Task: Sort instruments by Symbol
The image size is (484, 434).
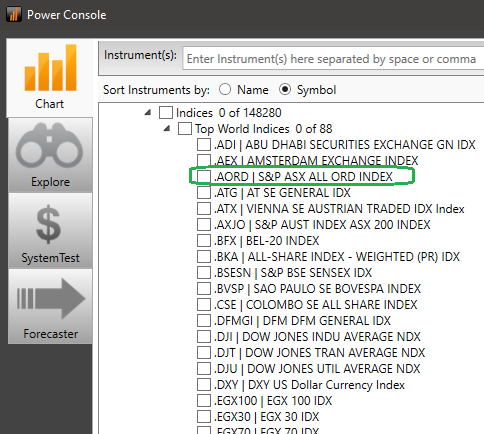Action: [x=285, y=90]
